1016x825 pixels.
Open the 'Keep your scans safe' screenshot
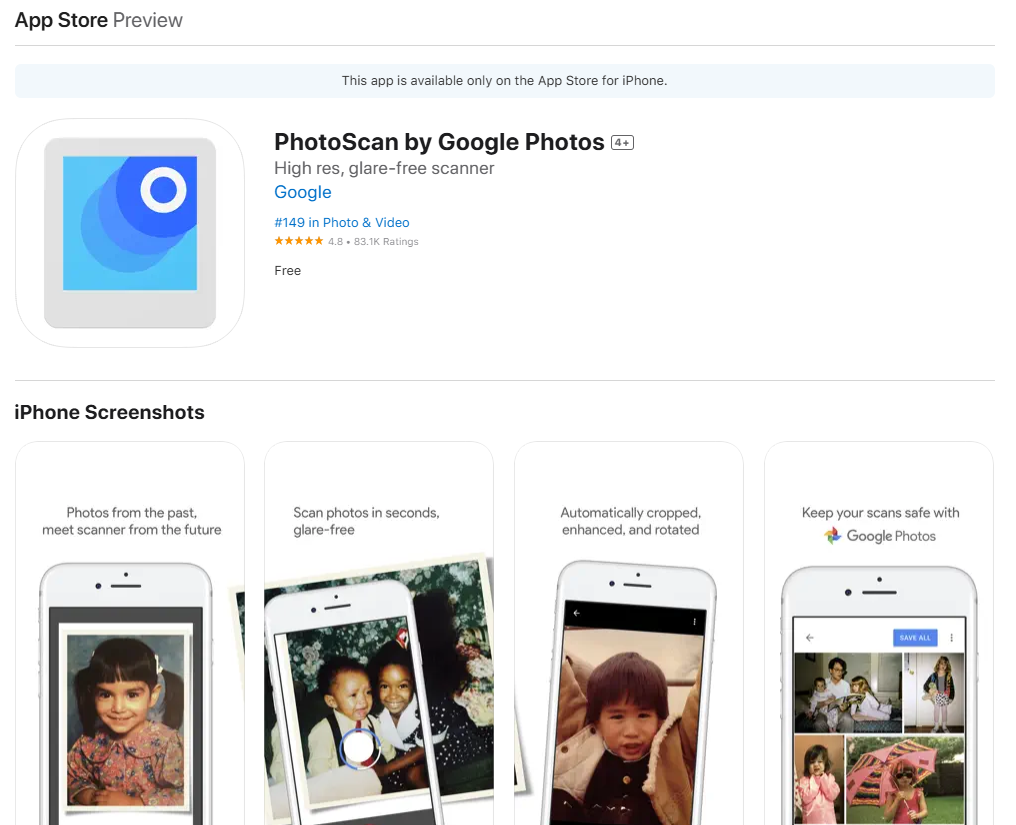point(879,633)
